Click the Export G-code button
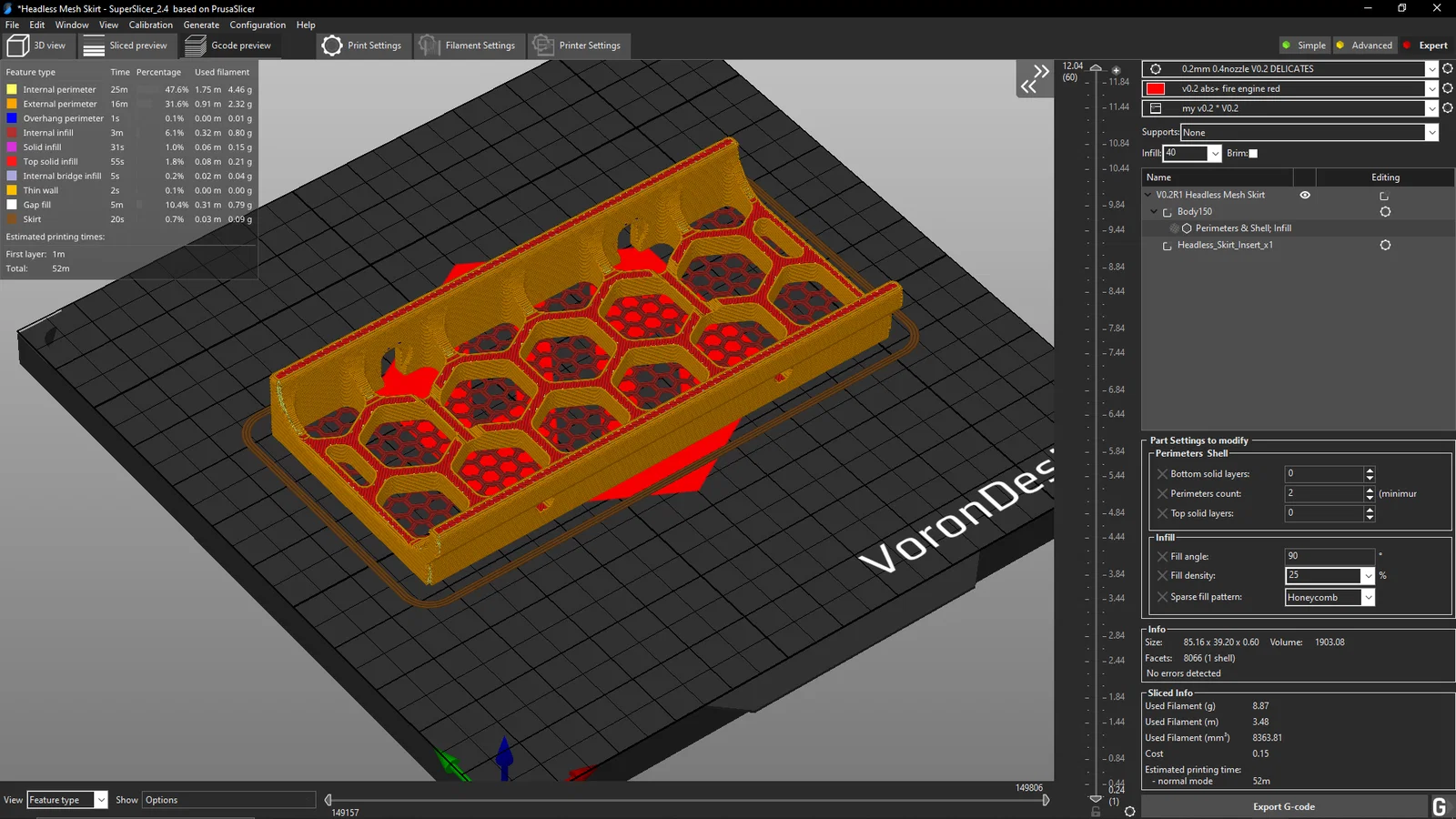The height and width of the screenshot is (819, 1456). (x=1283, y=806)
